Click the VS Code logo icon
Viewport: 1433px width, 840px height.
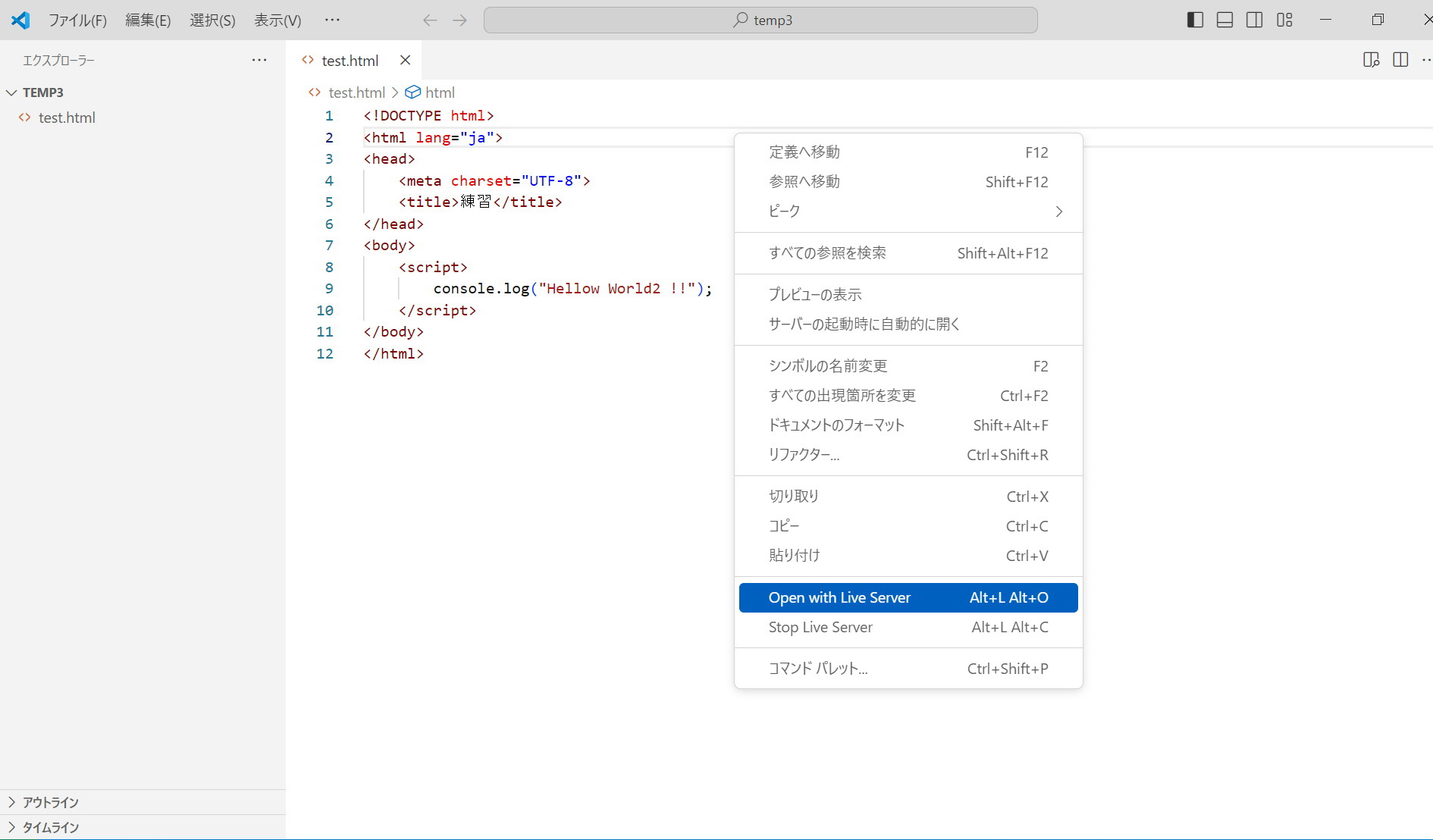click(x=20, y=20)
